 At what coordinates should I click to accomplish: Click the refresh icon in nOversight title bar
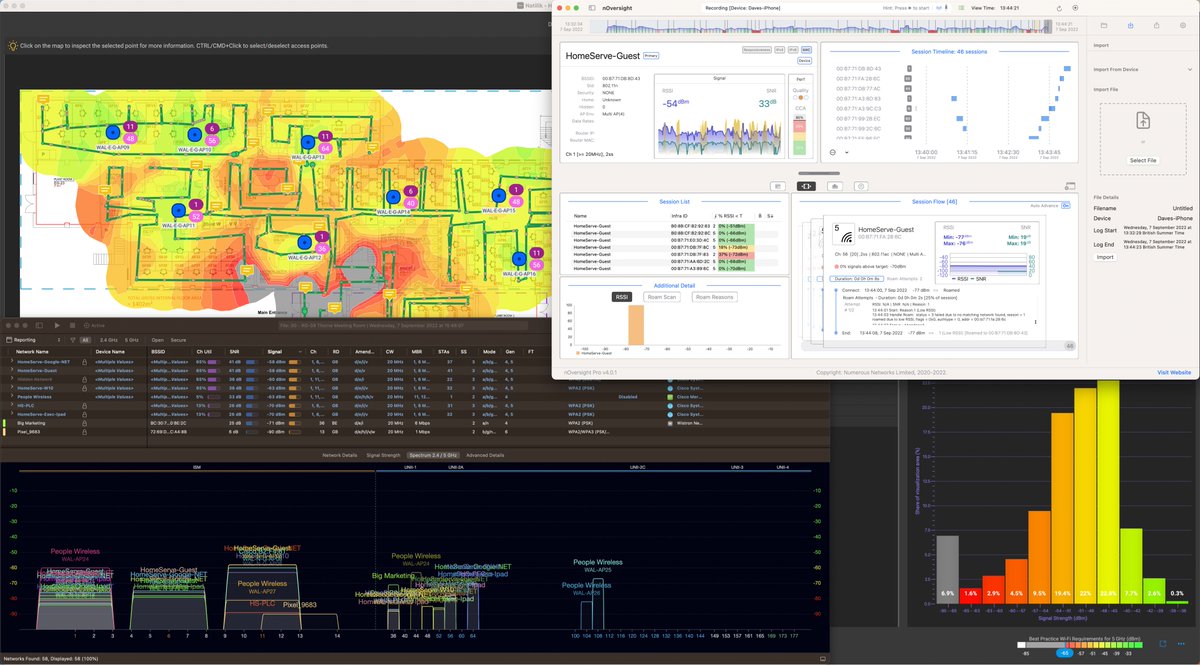[x=1060, y=7]
